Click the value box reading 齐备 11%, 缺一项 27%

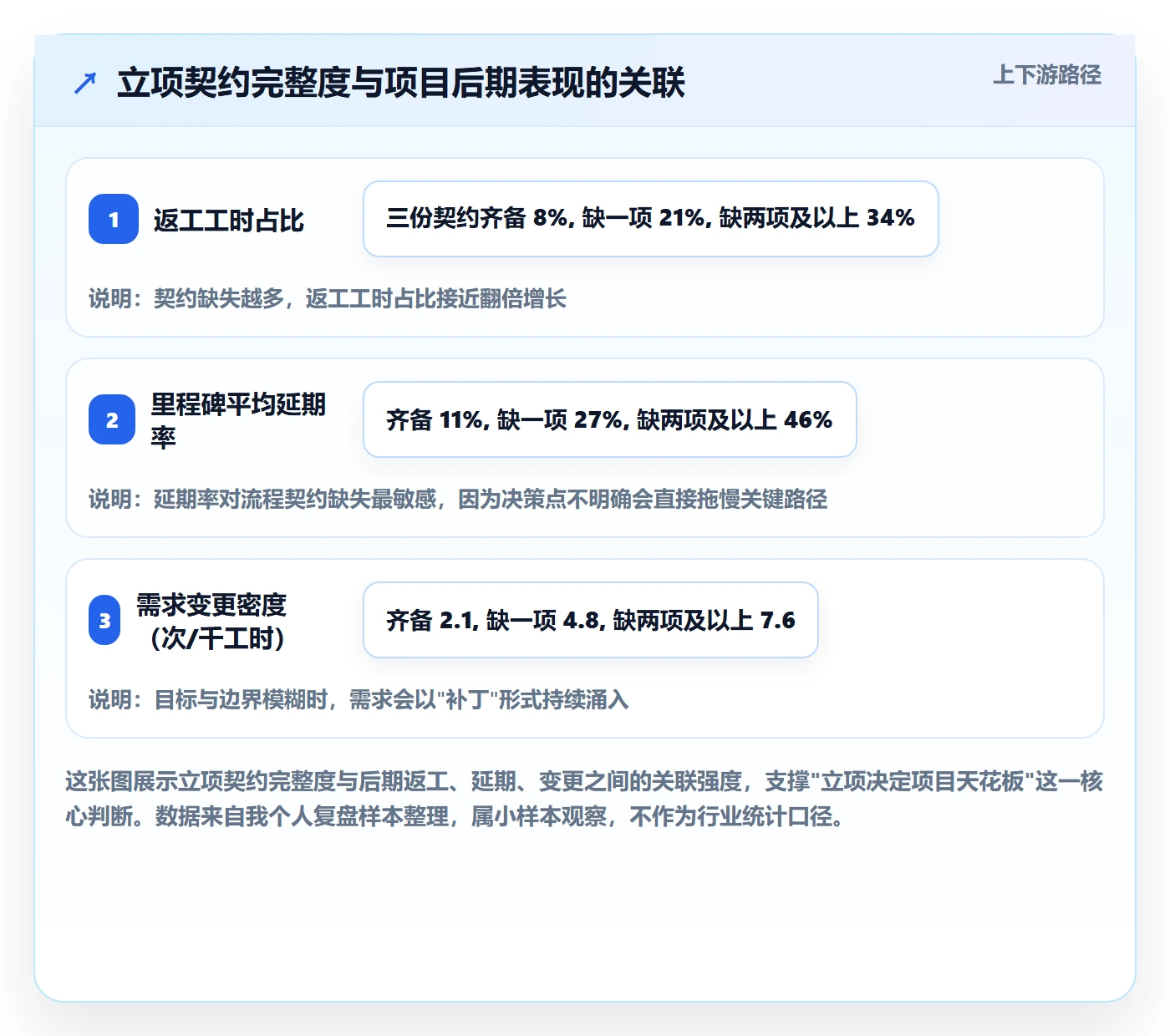tap(610, 419)
